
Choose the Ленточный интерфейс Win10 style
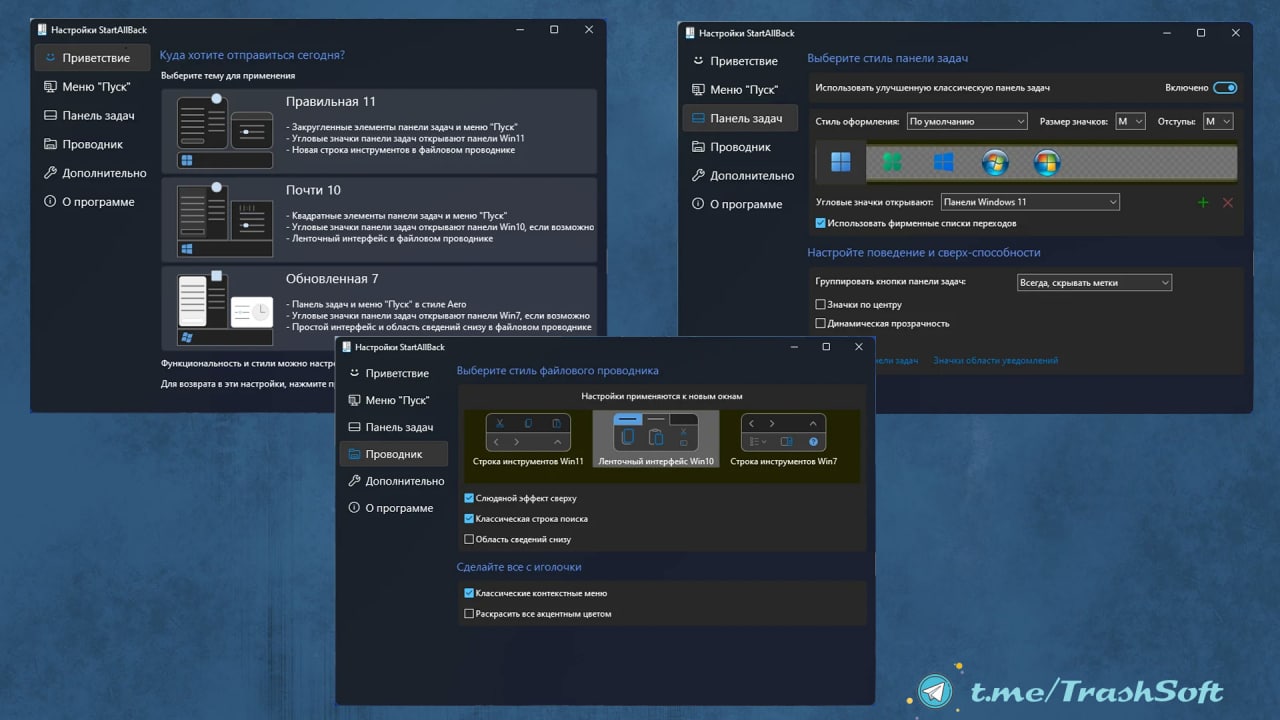656,440
